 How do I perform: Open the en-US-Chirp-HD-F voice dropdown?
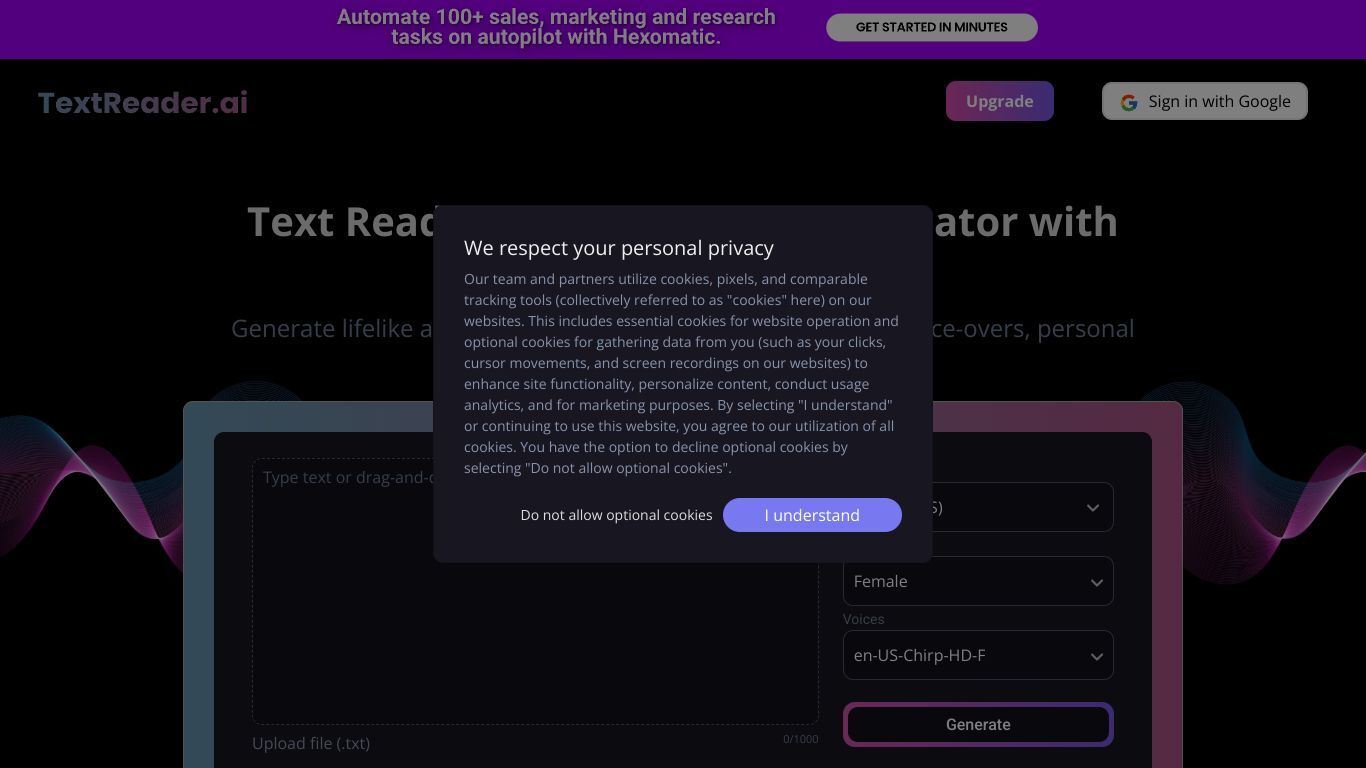[978, 655]
